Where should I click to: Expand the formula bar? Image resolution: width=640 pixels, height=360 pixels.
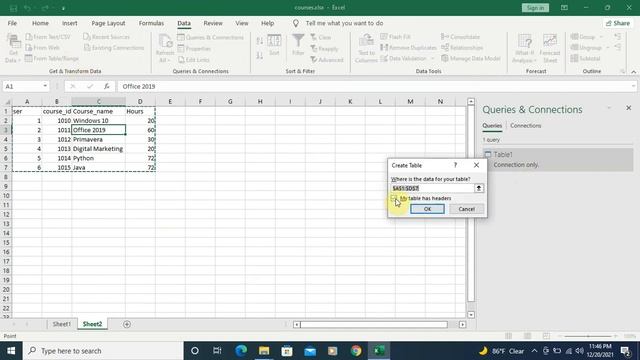point(633,86)
